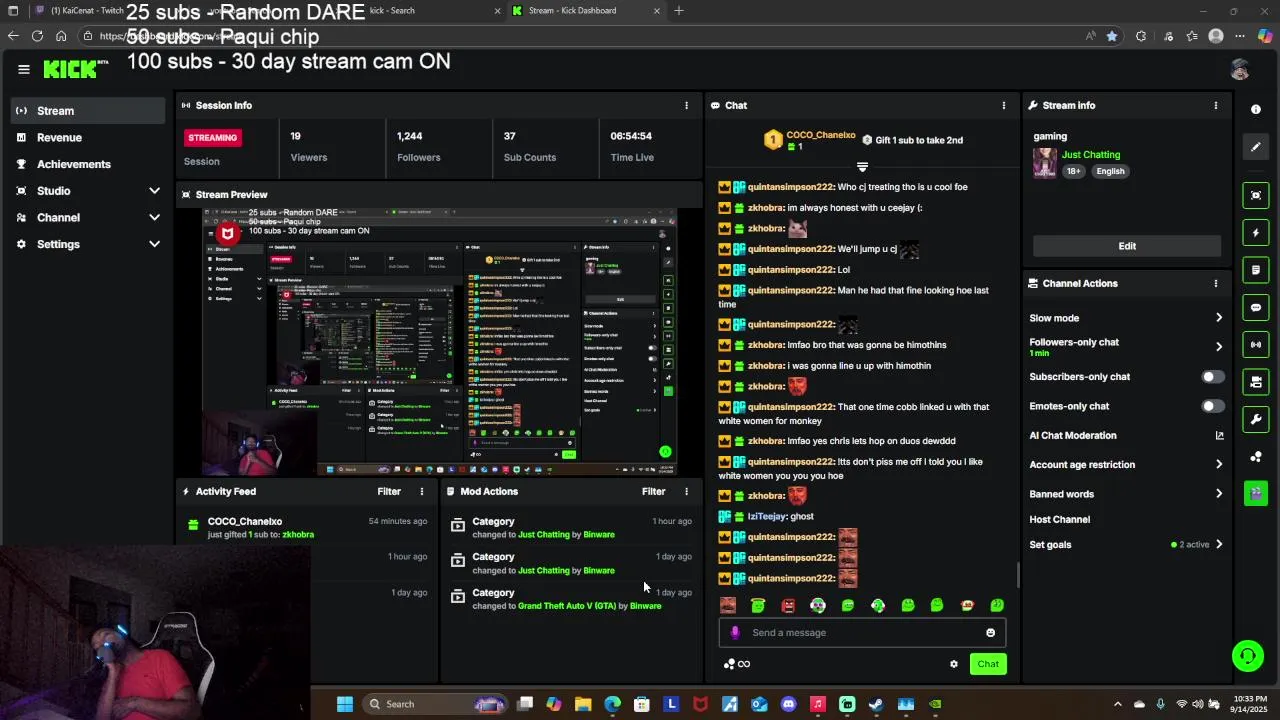
Task: Open Banned words options arrow
Action: pos(1219,494)
